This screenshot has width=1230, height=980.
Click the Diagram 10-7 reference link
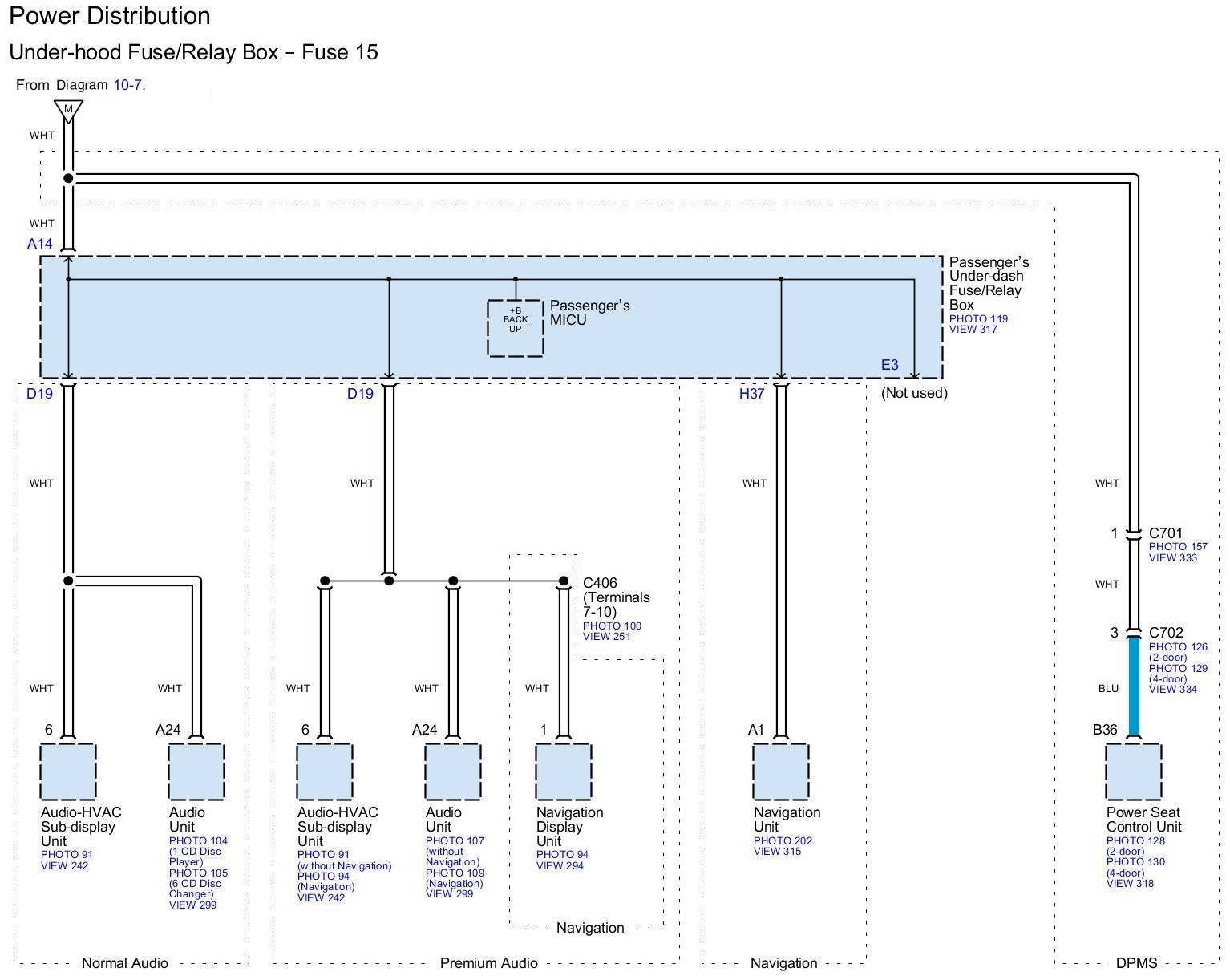pos(128,85)
